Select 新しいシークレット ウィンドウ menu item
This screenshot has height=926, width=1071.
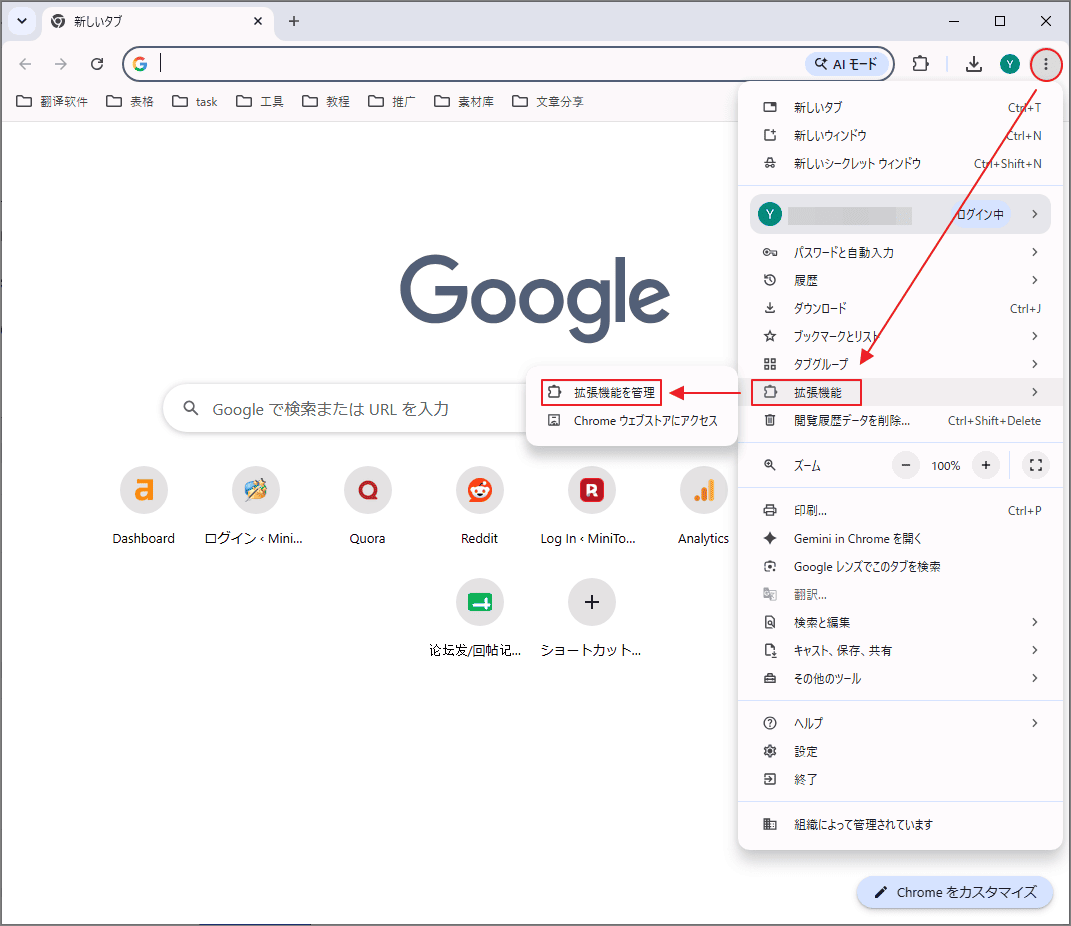click(x=901, y=163)
